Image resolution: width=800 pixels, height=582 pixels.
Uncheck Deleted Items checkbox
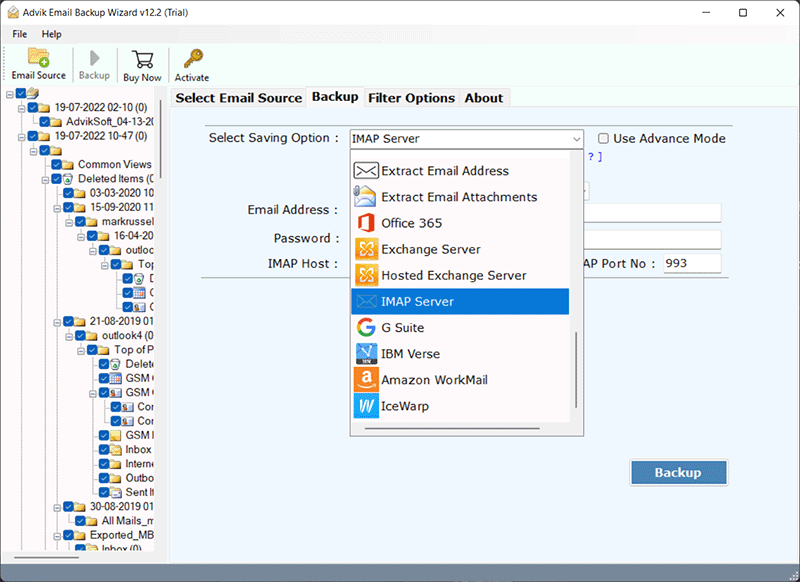[x=57, y=179]
